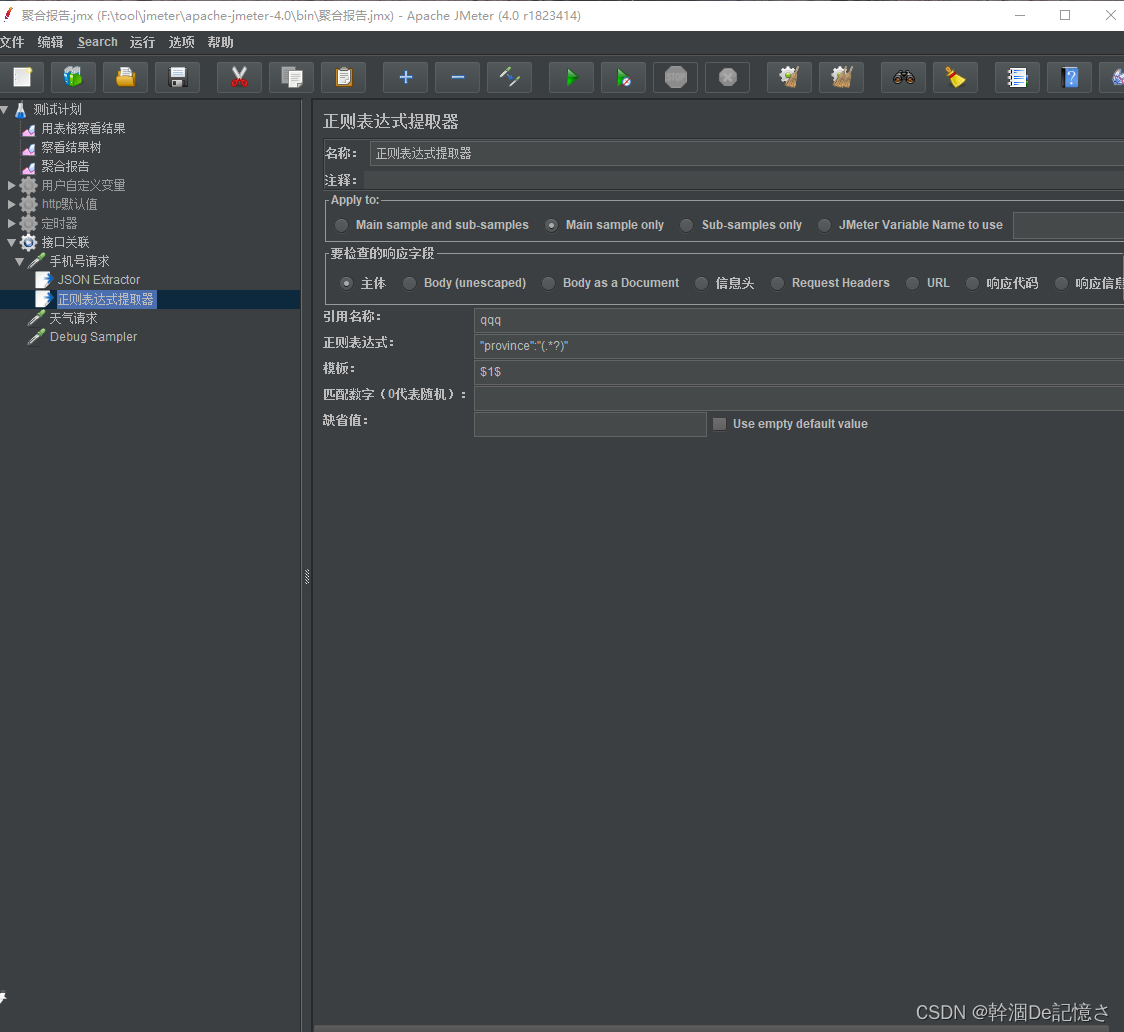Click the Copy toolbar icon
1124x1032 pixels.
coord(292,77)
